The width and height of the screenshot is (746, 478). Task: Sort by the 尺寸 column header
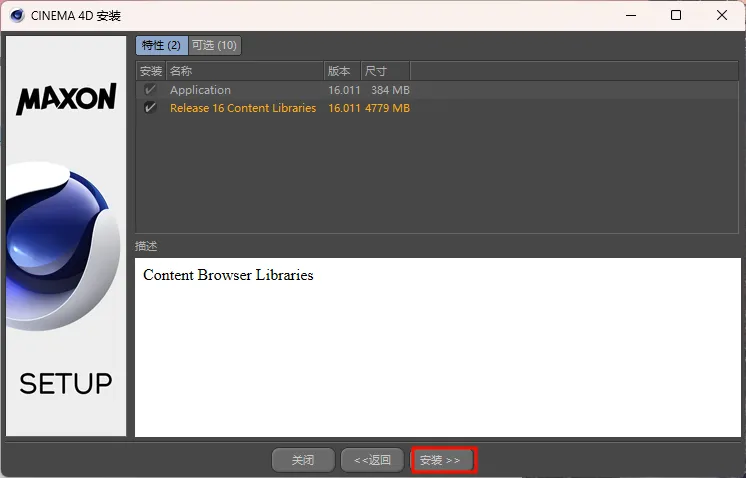coord(386,71)
